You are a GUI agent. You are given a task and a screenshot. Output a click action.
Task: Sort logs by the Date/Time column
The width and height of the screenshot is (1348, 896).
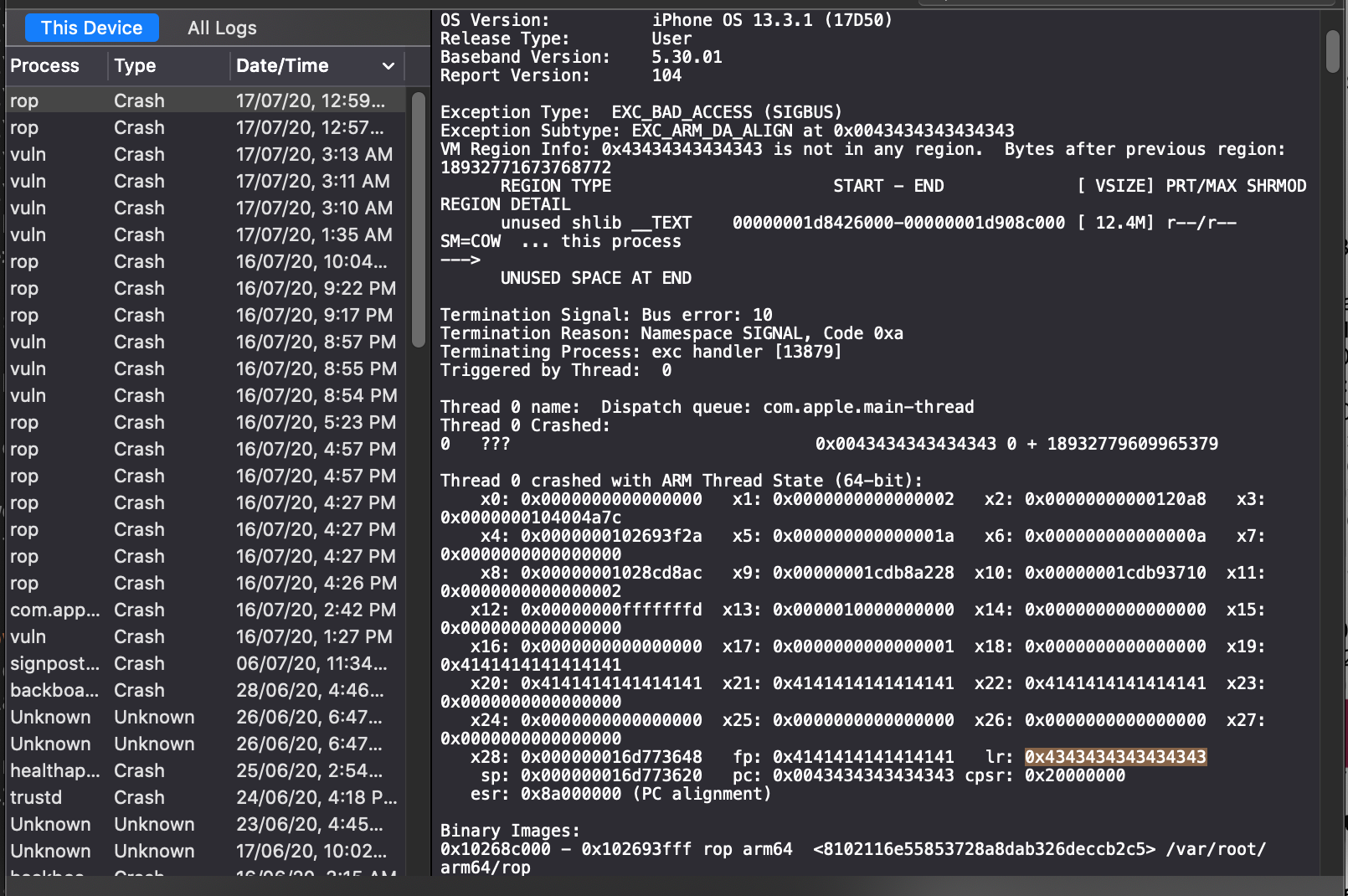tap(282, 65)
